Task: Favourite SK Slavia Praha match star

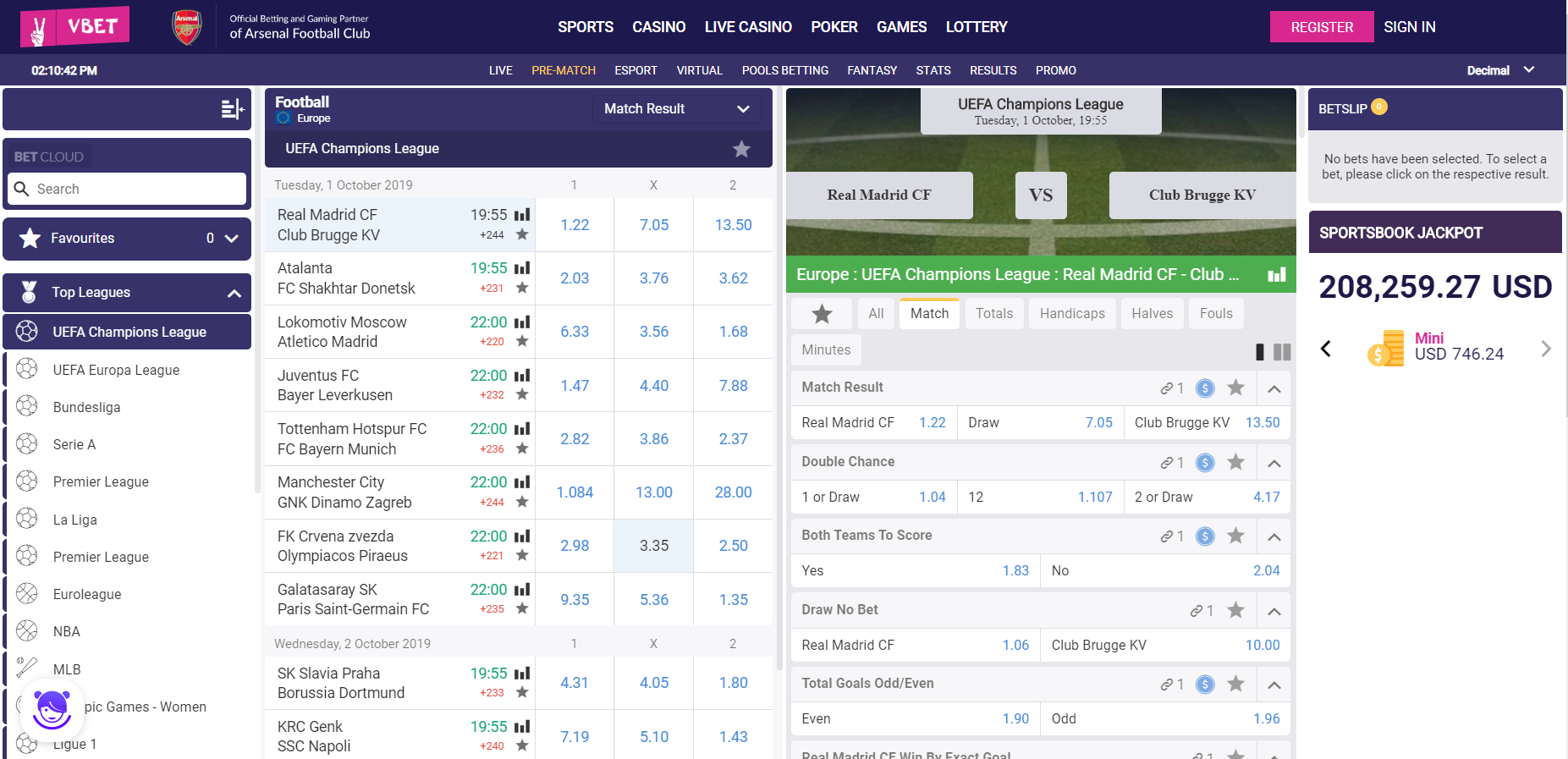Action: click(x=522, y=692)
